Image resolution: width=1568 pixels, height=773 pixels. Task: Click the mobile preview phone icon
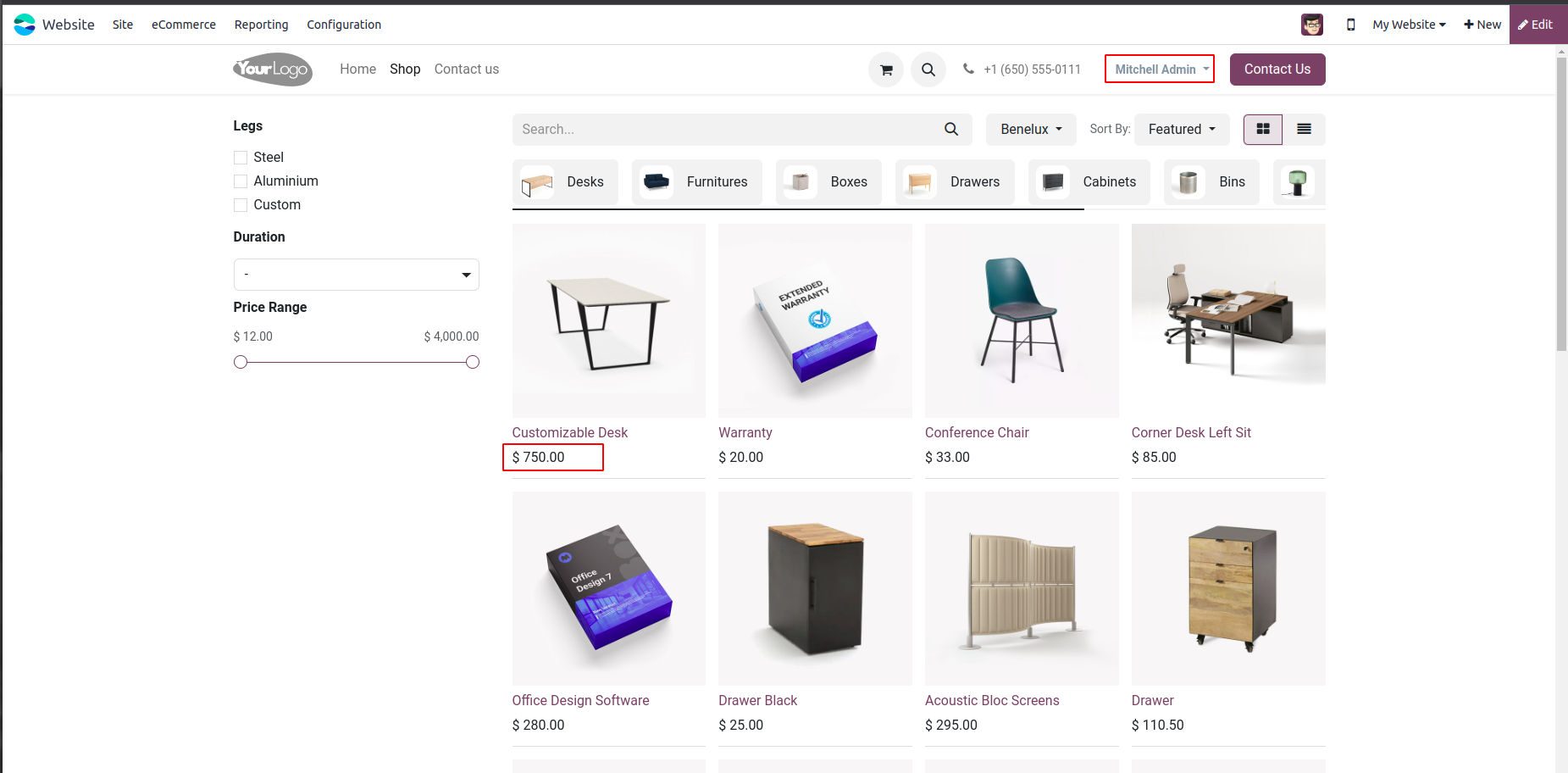pyautogui.click(x=1350, y=25)
